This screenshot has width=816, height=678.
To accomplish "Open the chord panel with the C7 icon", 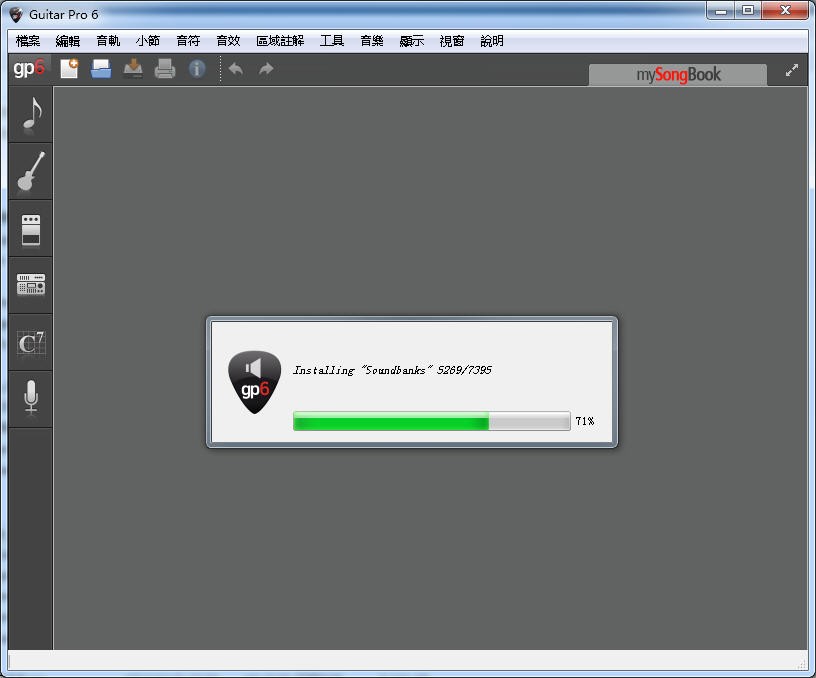I will tap(31, 342).
